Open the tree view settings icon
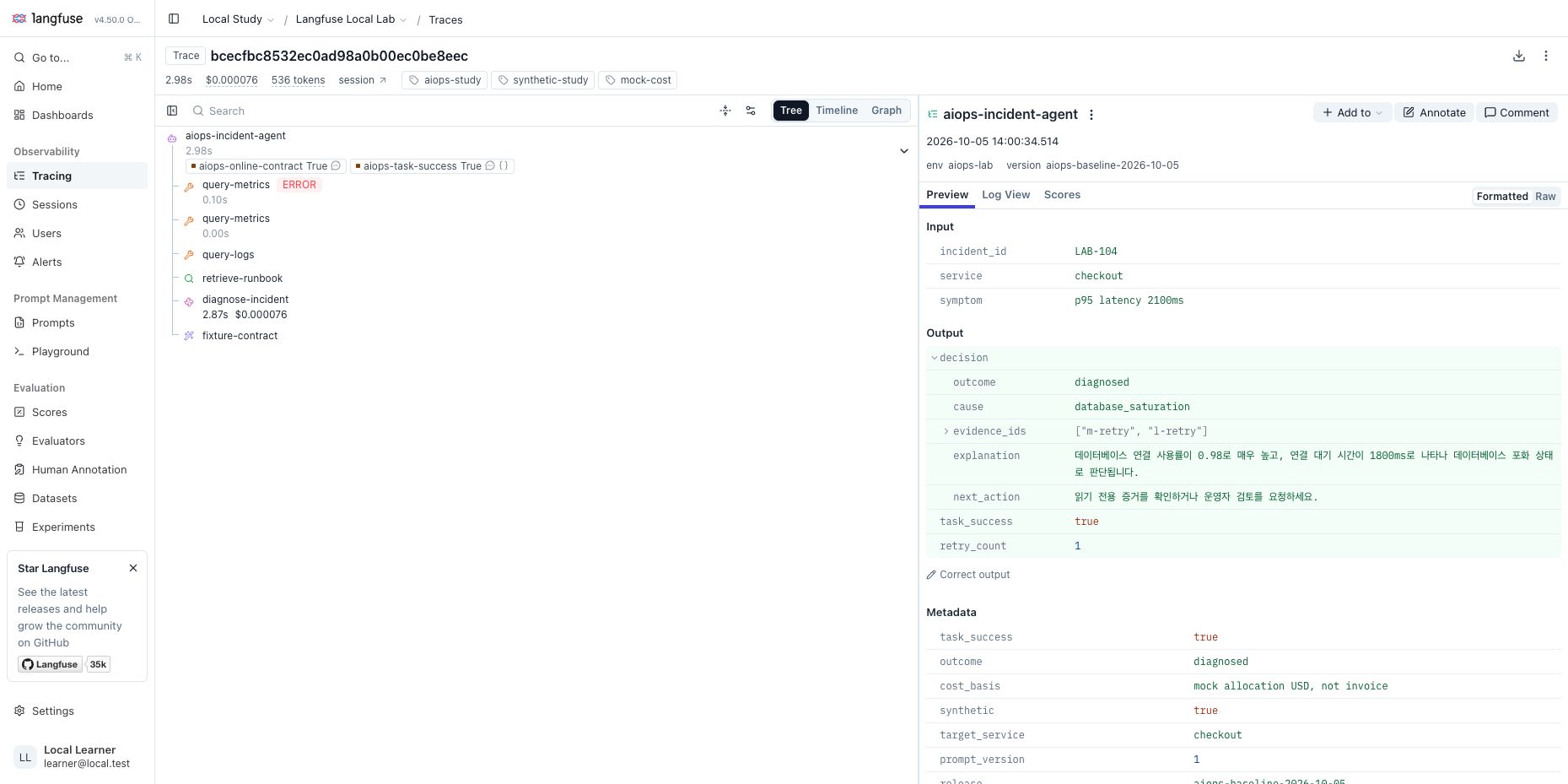 point(751,111)
